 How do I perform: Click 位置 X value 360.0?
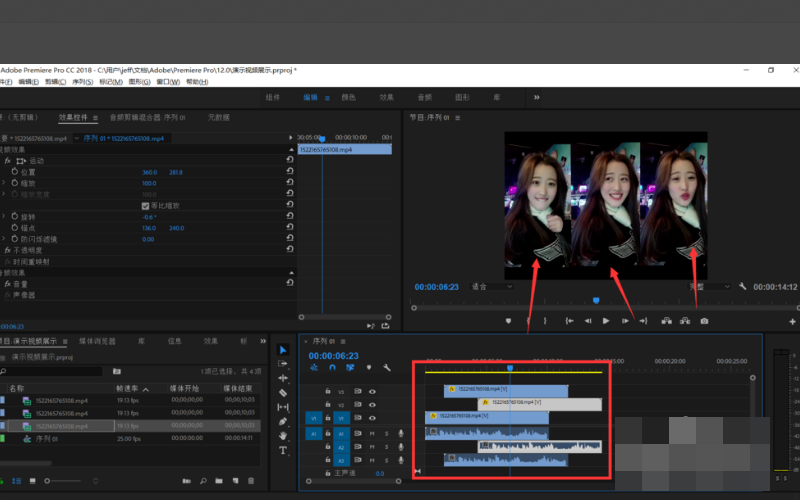coord(149,172)
